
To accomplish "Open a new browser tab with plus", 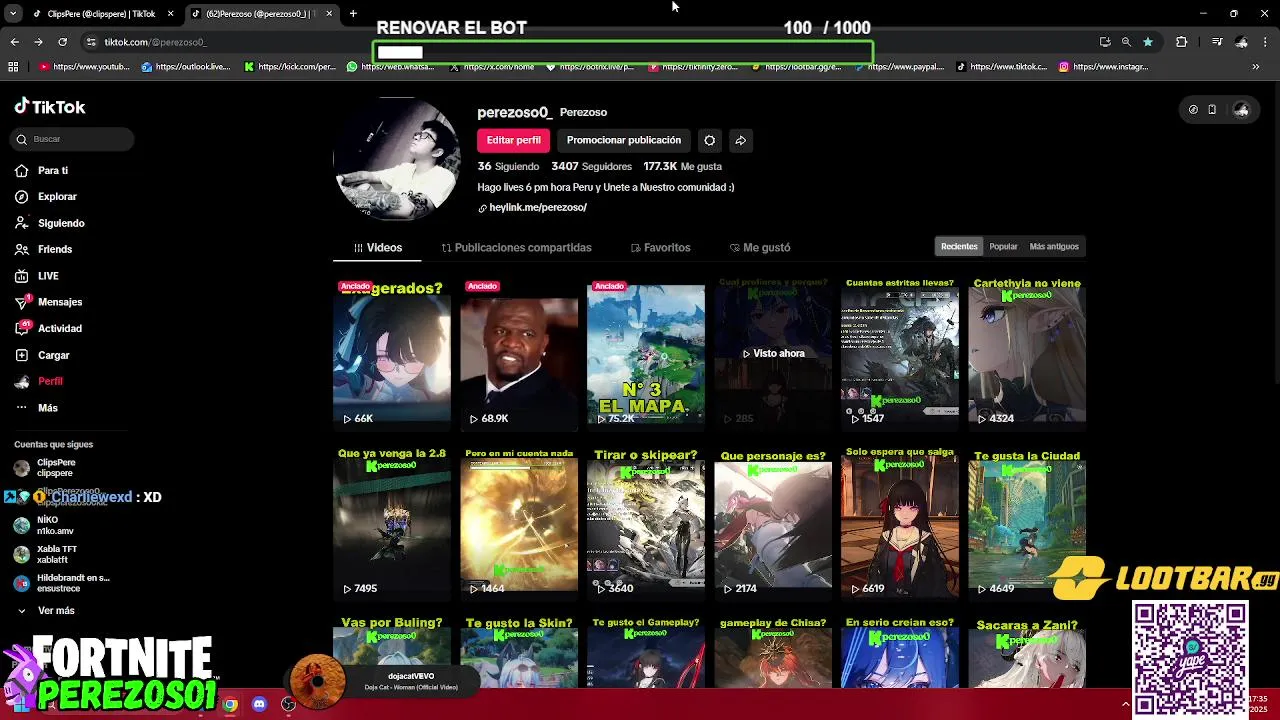I will click(x=353, y=14).
